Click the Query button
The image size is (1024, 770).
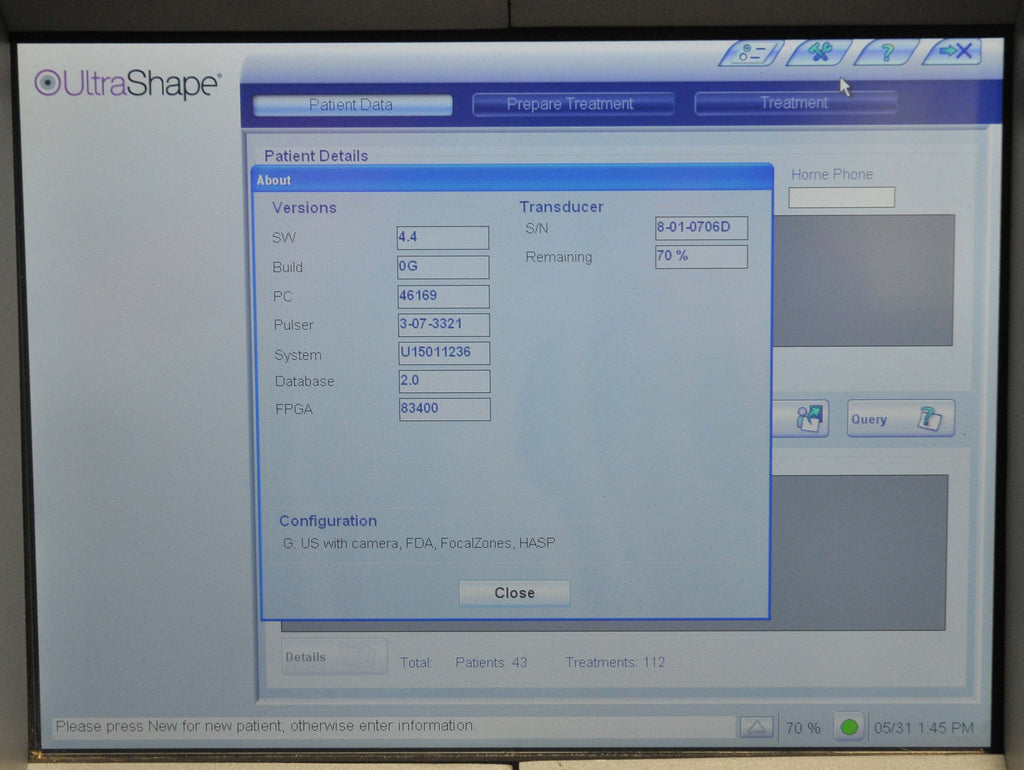click(x=901, y=419)
